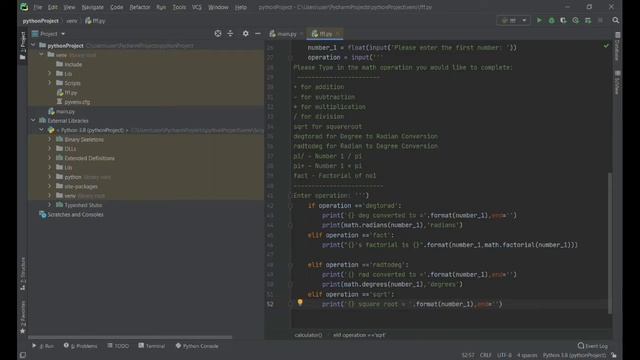
Task: Open the Event Log
Action: [593, 346]
